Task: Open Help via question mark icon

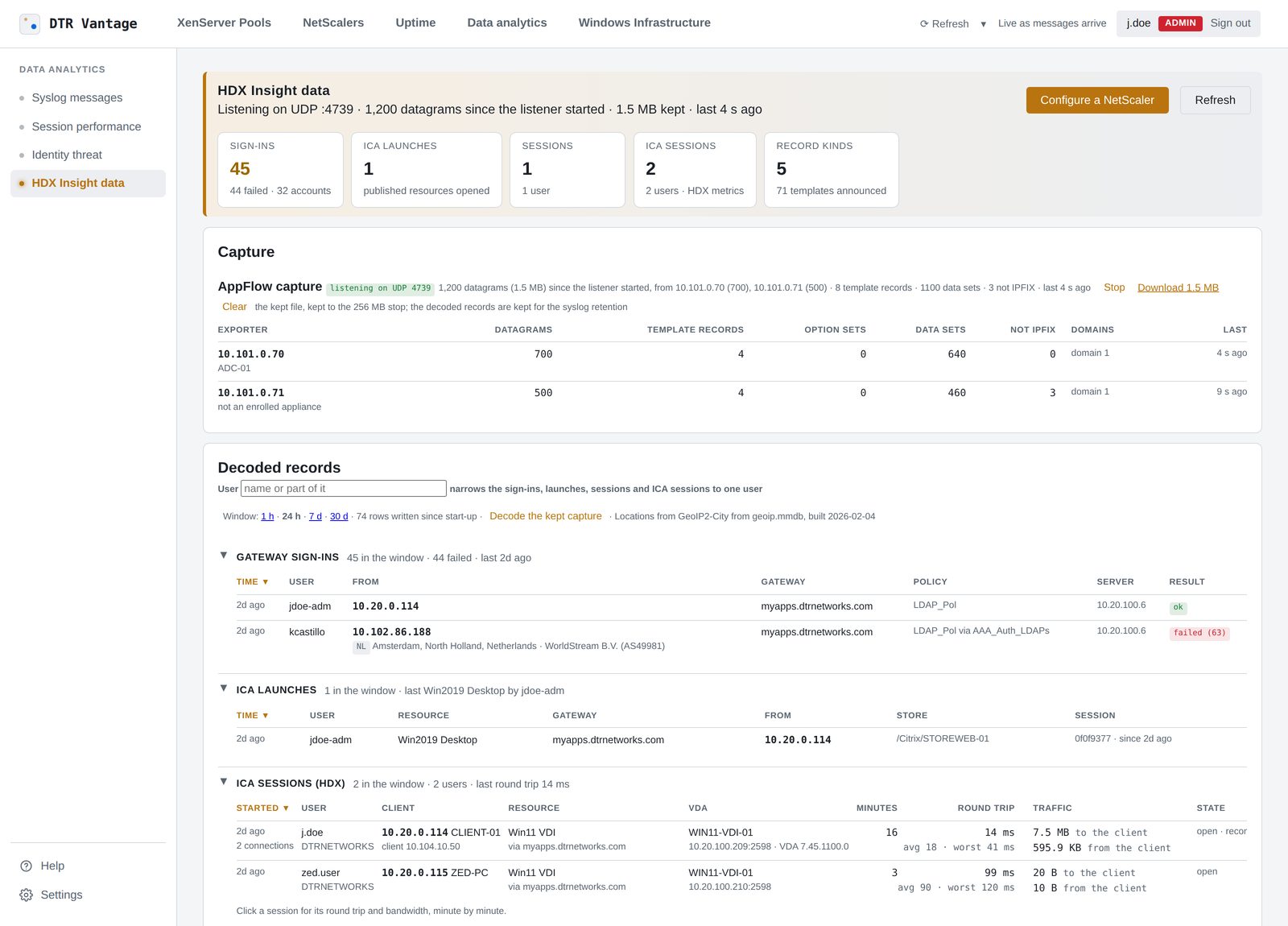Action: (26, 866)
